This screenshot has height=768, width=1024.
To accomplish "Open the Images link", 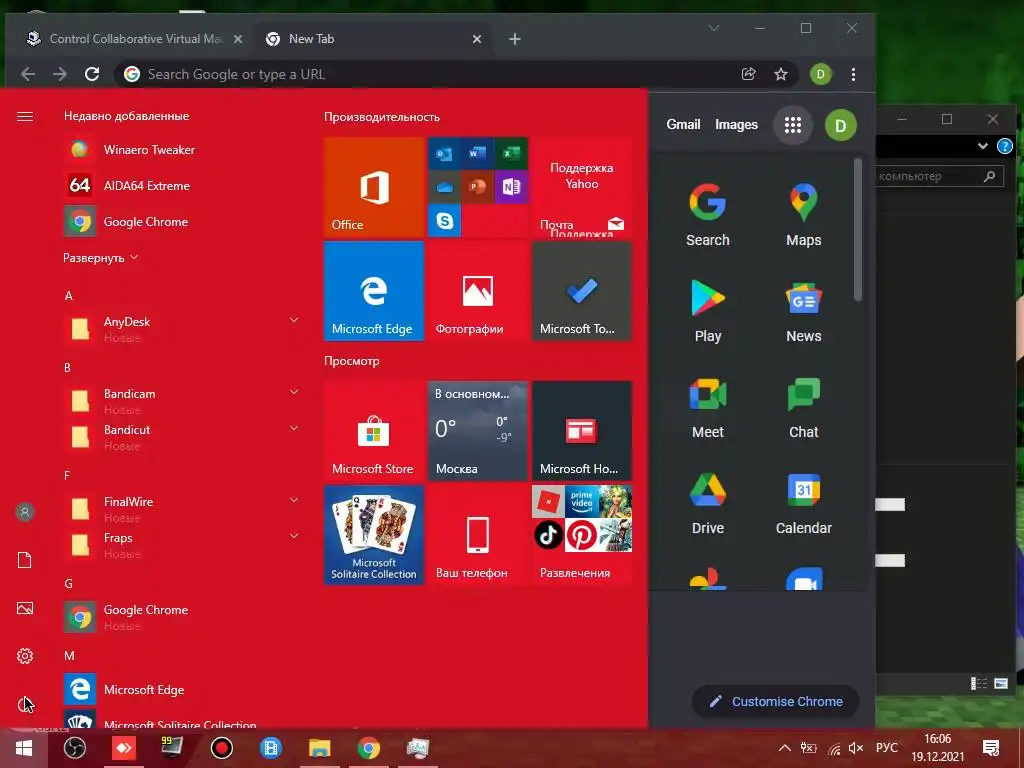I will 736,125.
